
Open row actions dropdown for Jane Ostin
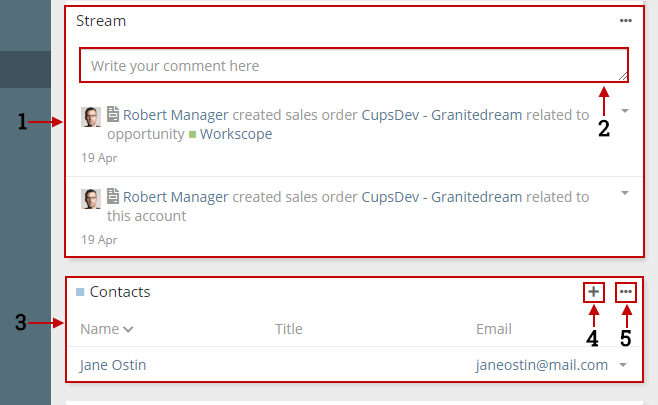pos(623,365)
